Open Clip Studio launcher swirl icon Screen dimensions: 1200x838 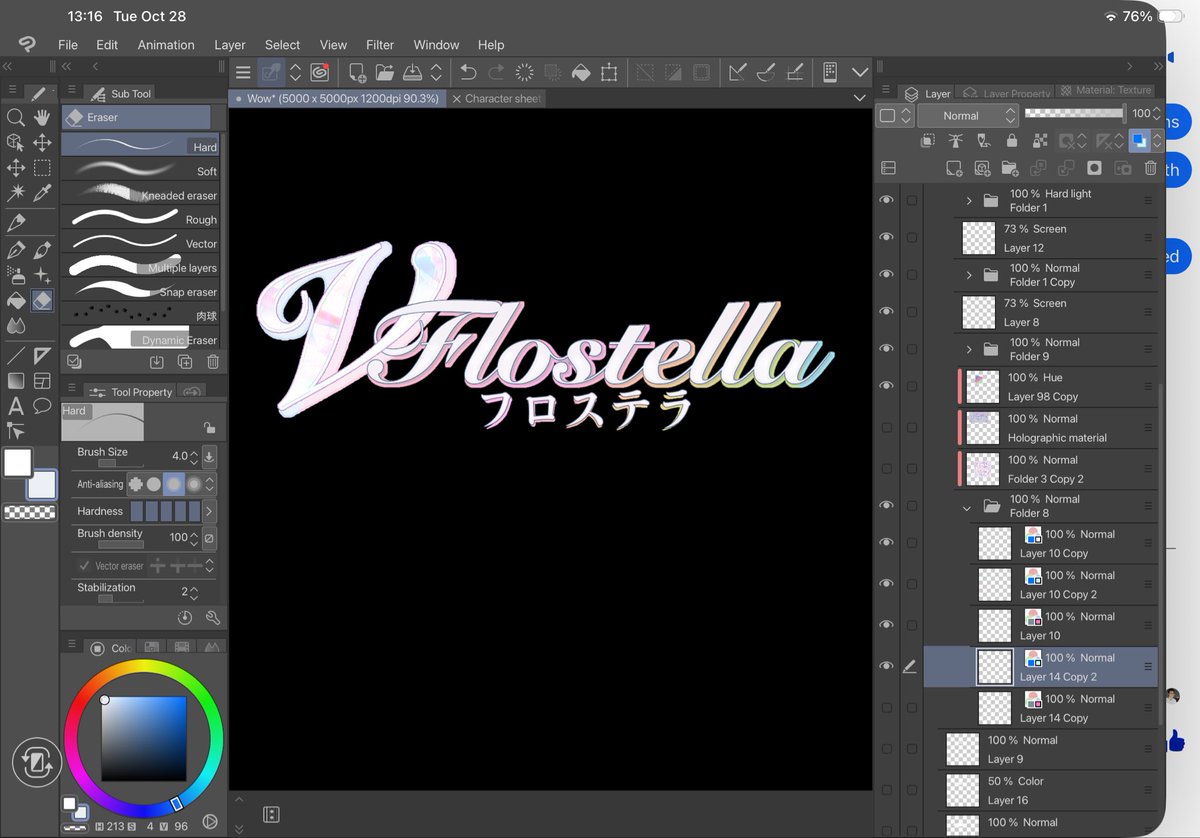click(320, 72)
